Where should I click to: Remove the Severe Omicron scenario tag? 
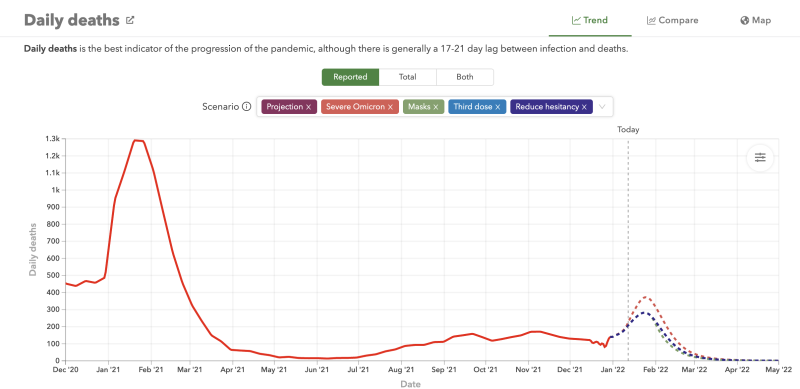pyautogui.click(x=390, y=107)
